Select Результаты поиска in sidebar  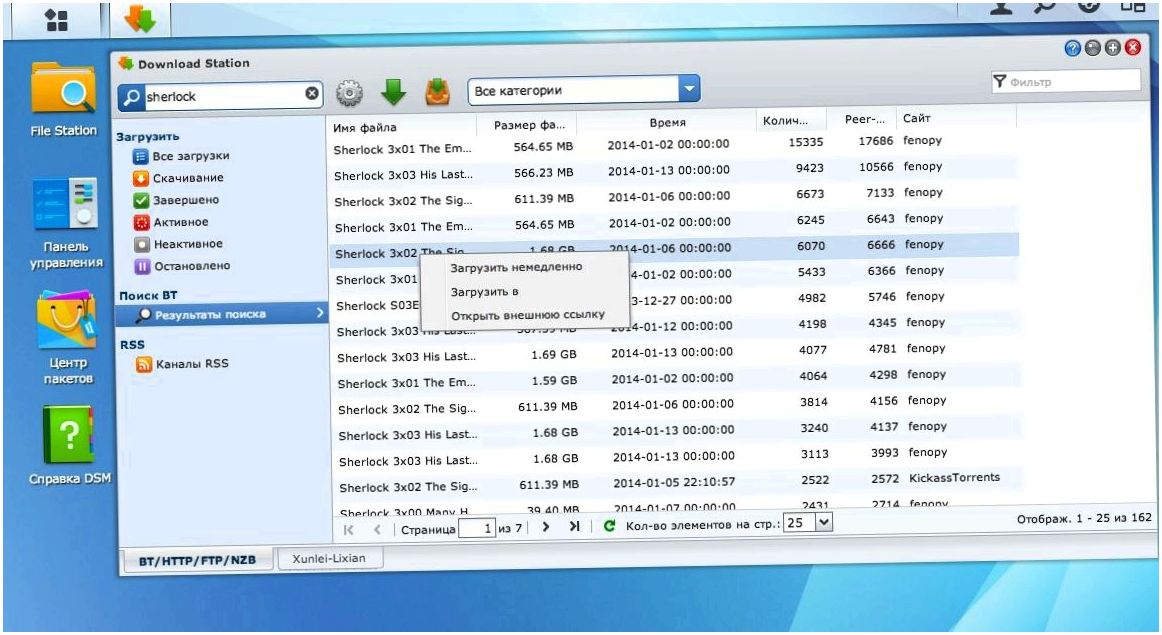pyautogui.click(x=221, y=314)
